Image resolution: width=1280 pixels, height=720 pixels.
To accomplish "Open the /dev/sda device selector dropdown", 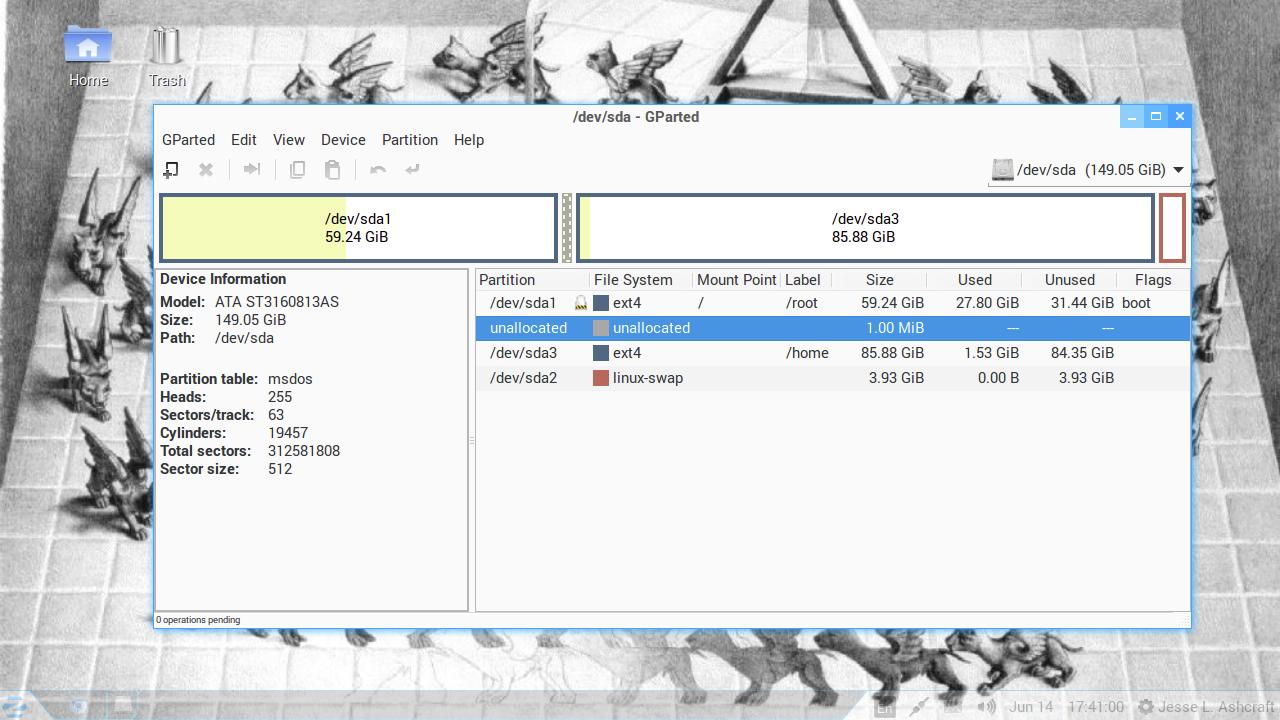I will [x=1088, y=170].
